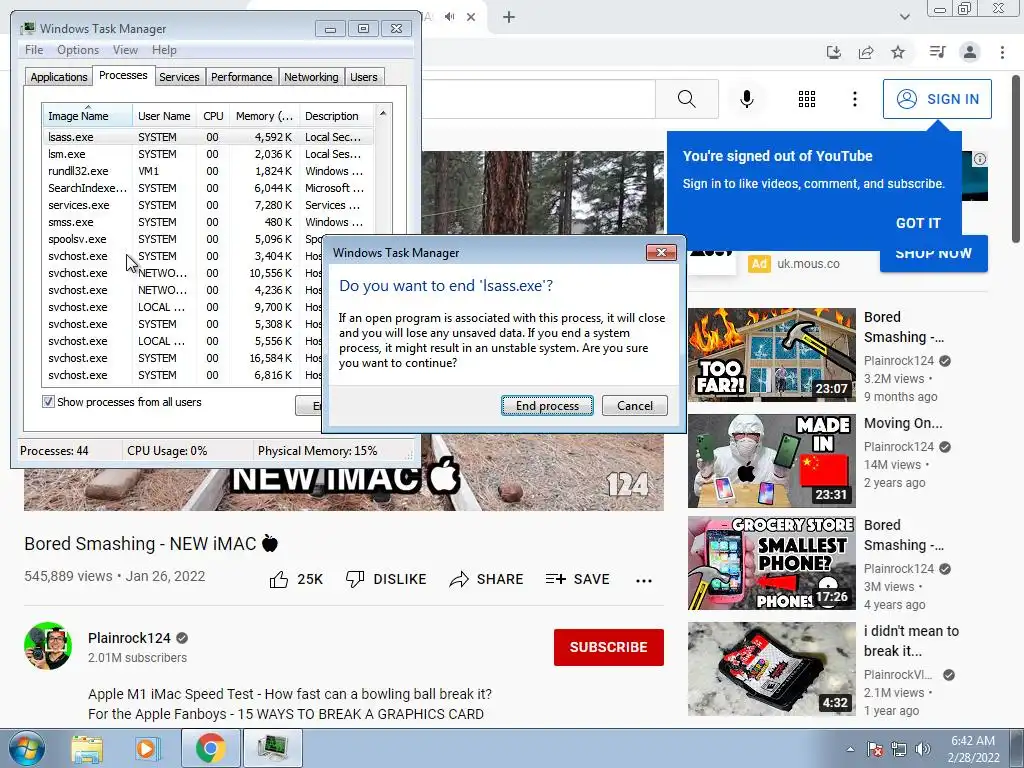Open Chrome tab search chevron
Screen dimensions: 1024x768
tap(904, 17)
